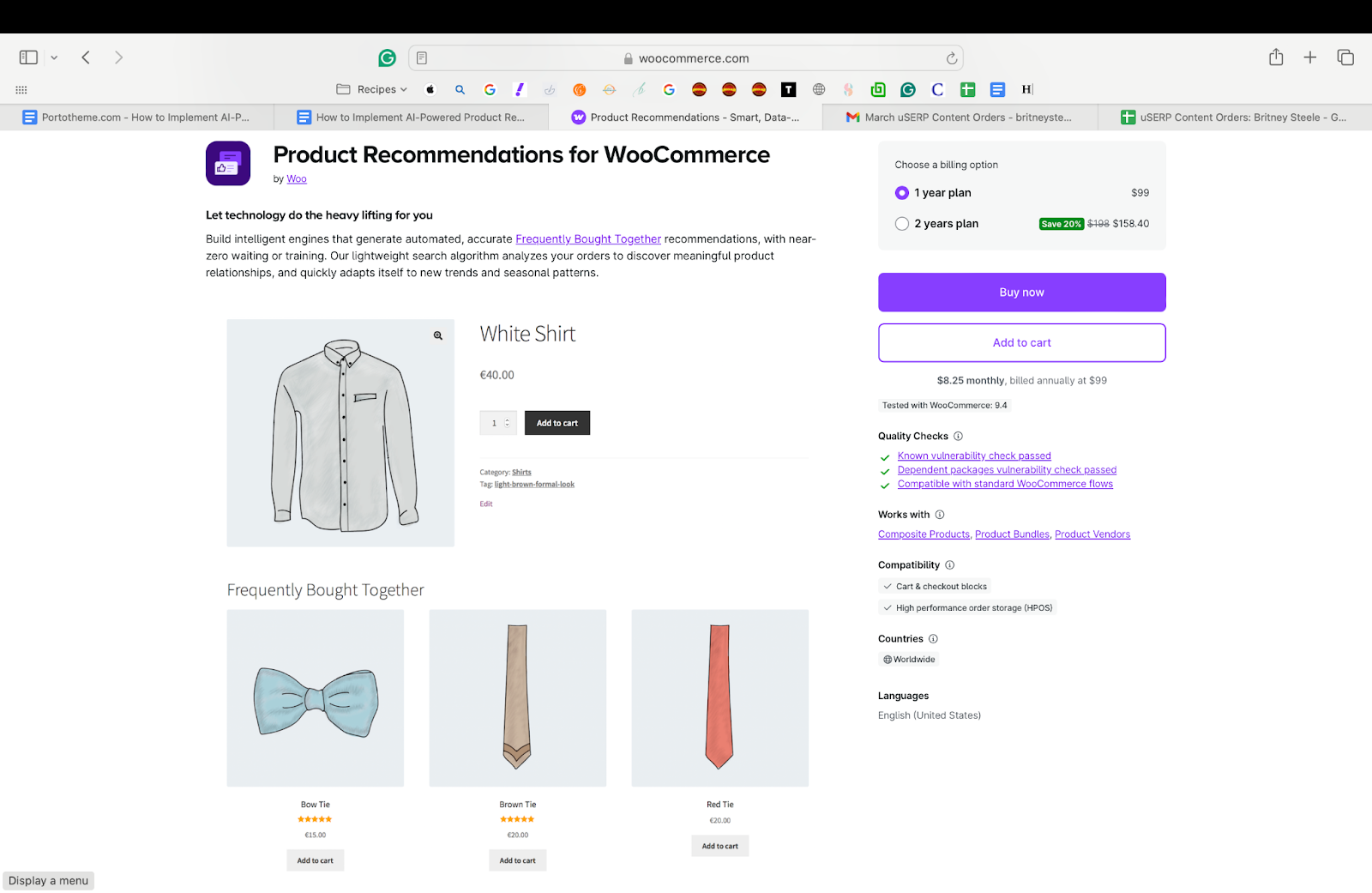
Task: Open the blue Google Docs bookmark icon
Action: pyautogui.click(x=997, y=89)
